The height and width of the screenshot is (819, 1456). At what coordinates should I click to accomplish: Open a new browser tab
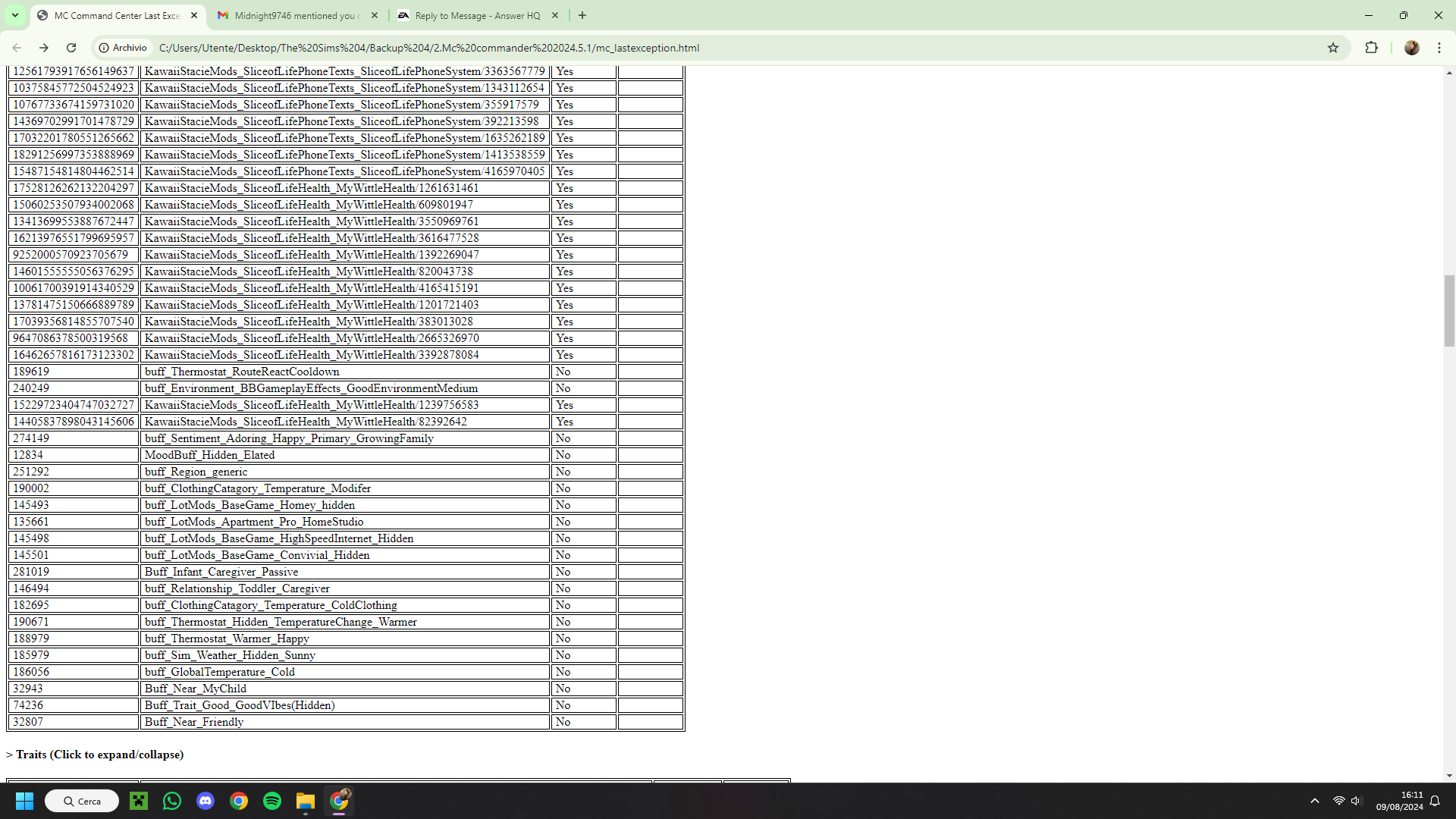tap(582, 15)
